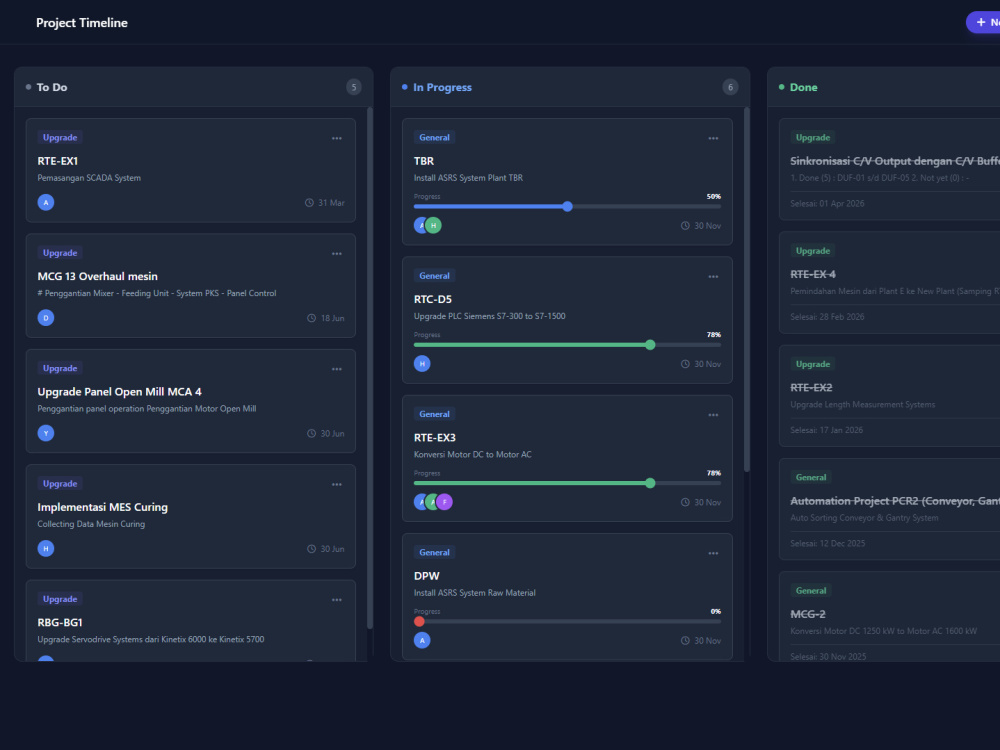Click clock icon on TBR card
This screenshot has width=1000, height=750.
[x=685, y=226]
